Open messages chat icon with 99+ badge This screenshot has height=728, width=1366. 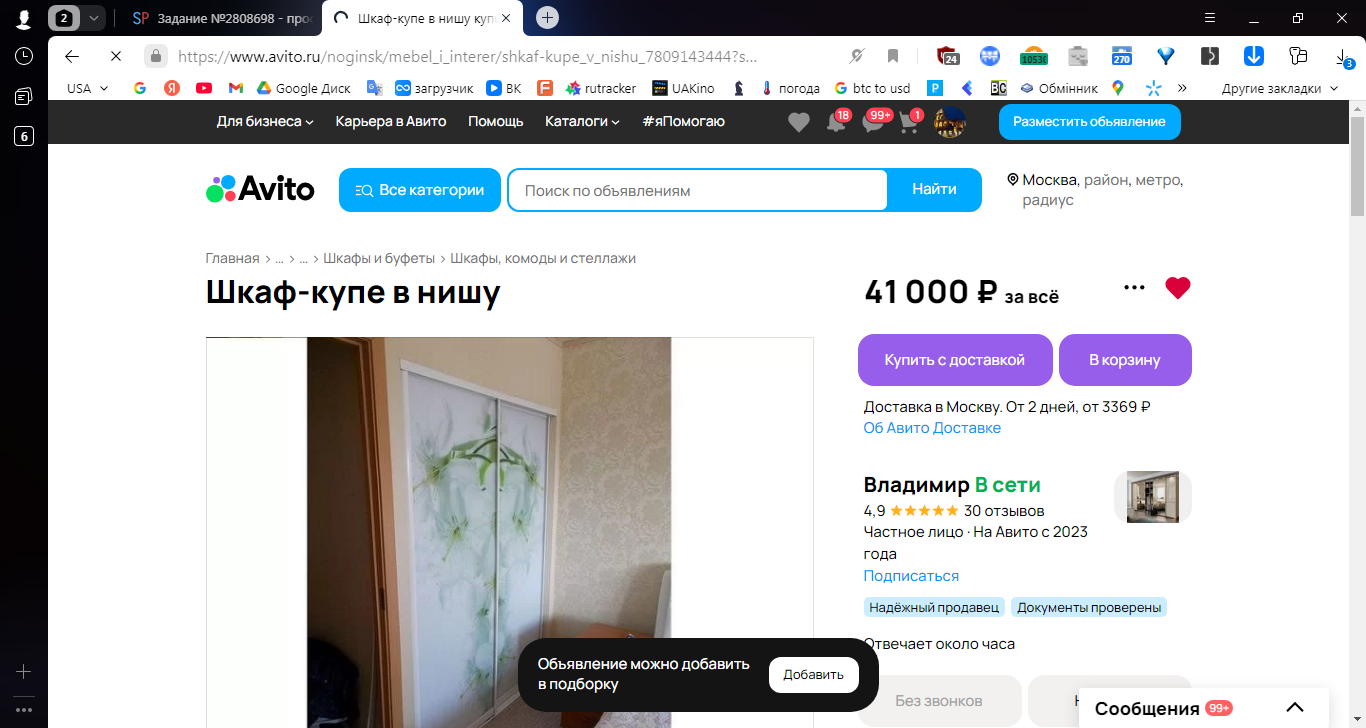pos(875,122)
